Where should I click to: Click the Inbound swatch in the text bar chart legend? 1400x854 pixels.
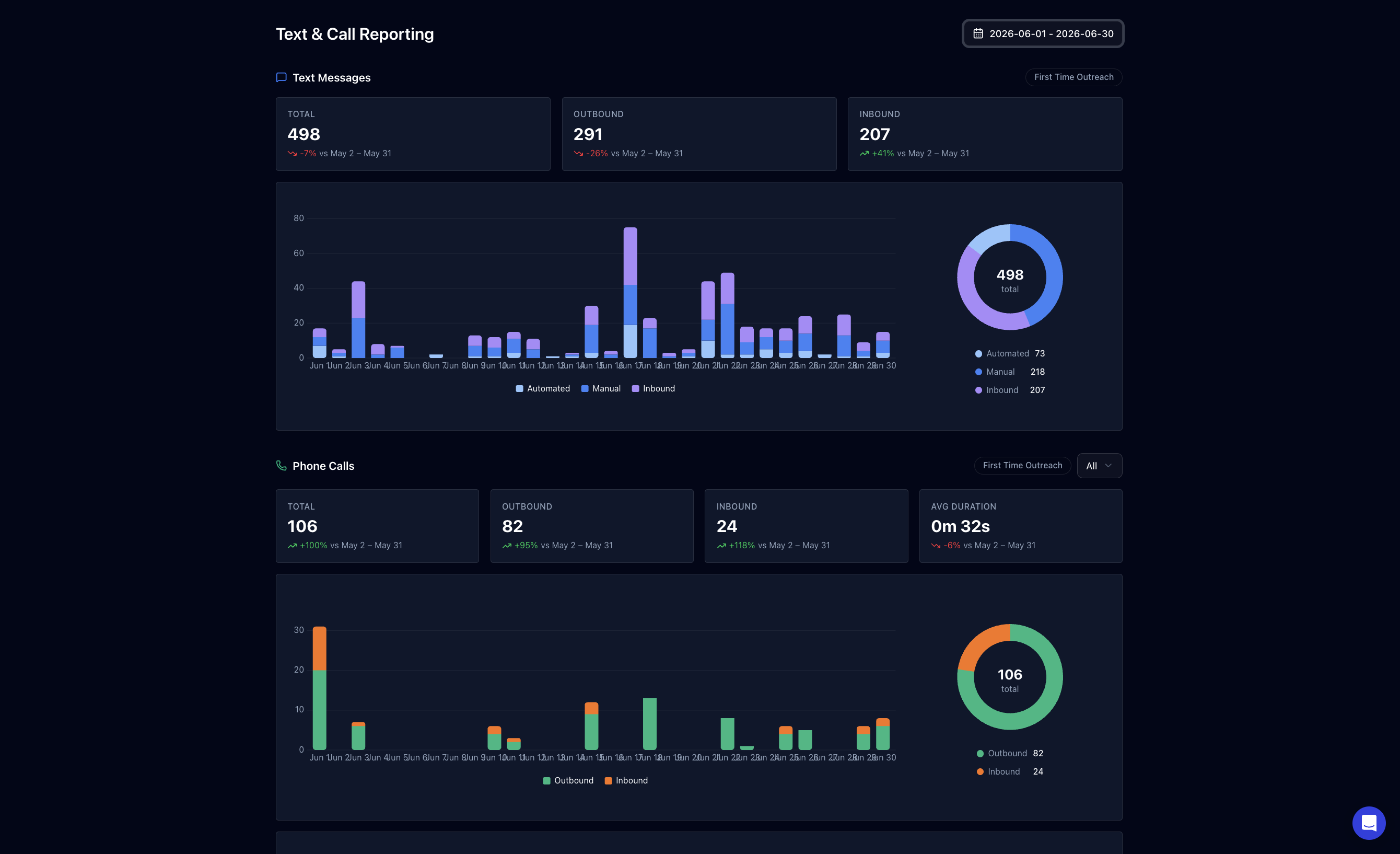[635, 389]
